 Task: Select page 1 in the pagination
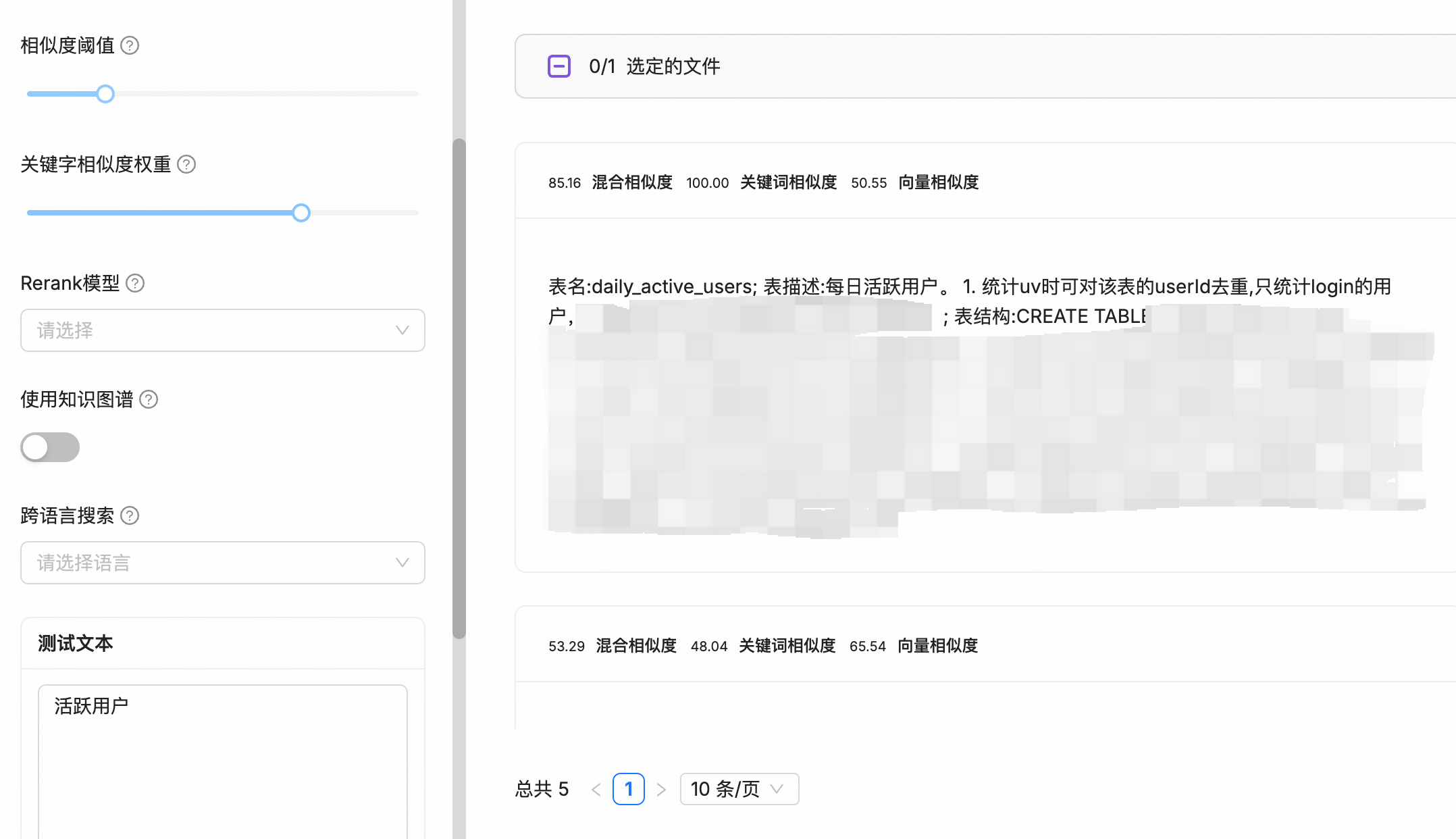[x=629, y=789]
